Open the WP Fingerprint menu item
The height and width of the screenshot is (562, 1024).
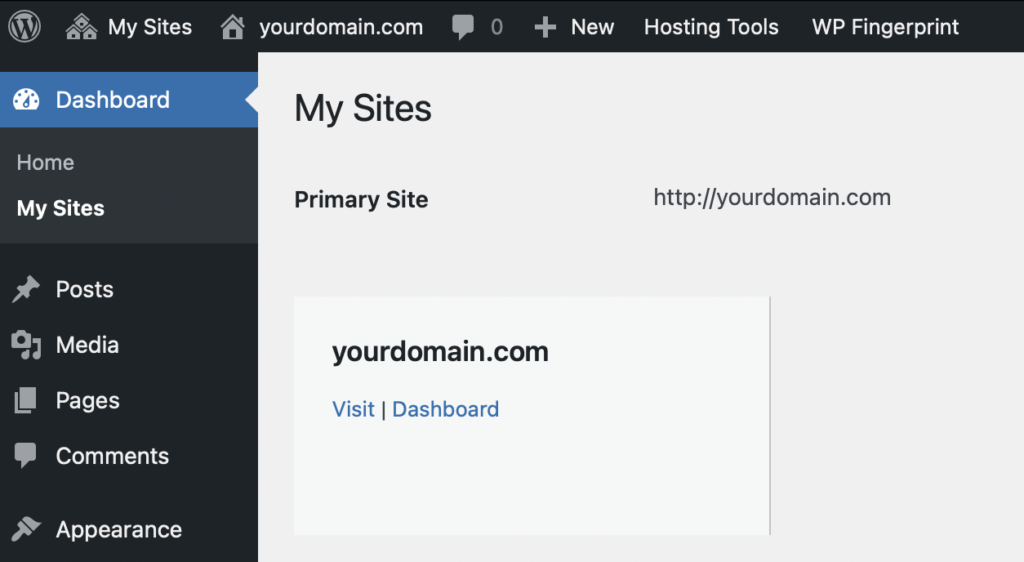tap(885, 27)
